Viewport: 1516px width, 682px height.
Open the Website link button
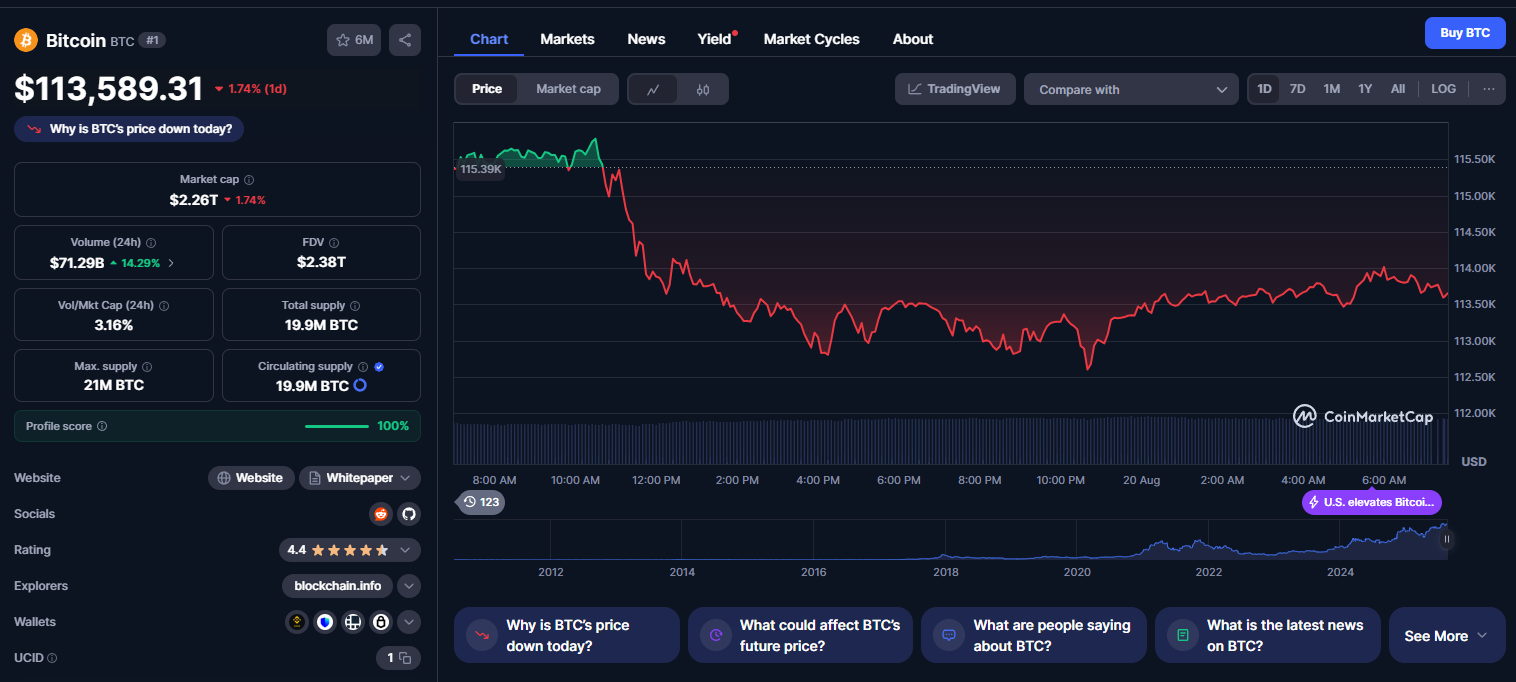[251, 478]
